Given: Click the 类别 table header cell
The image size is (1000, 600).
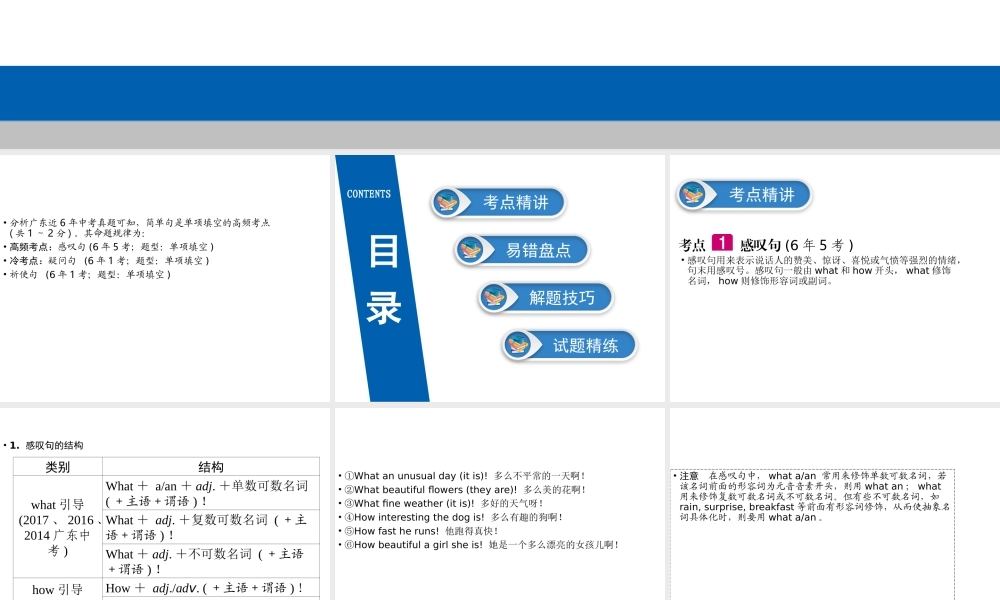Looking at the screenshot, I should coord(57,467).
